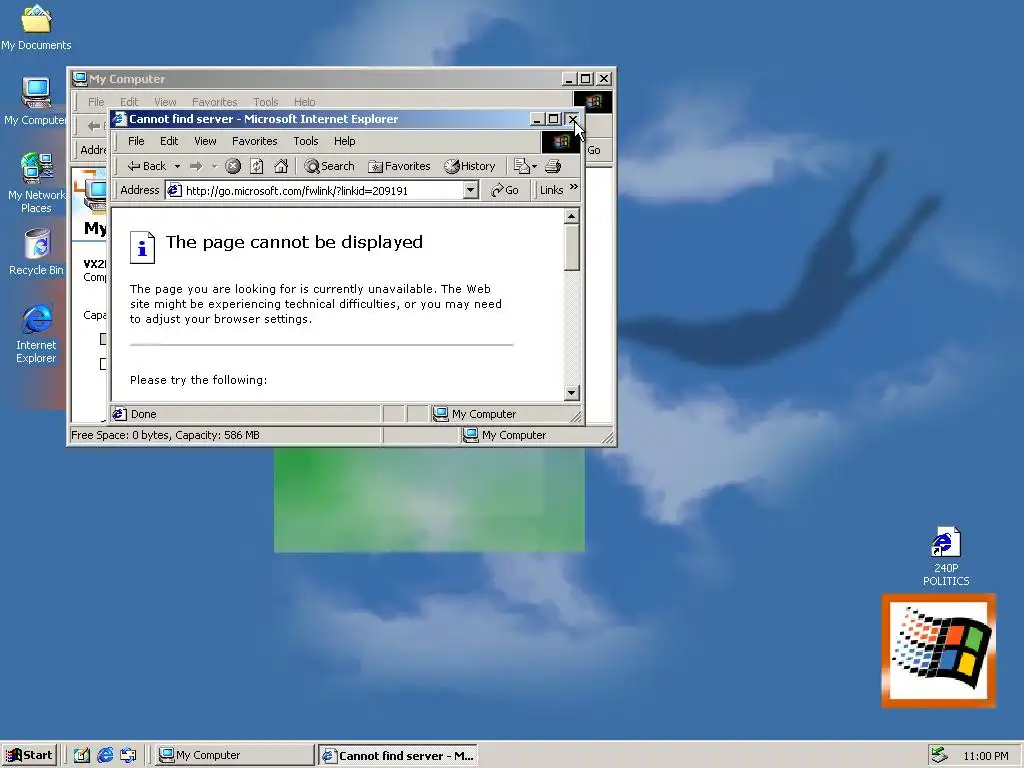The image size is (1024, 768).
Task: Go to the Home page icon
Action: click(281, 167)
